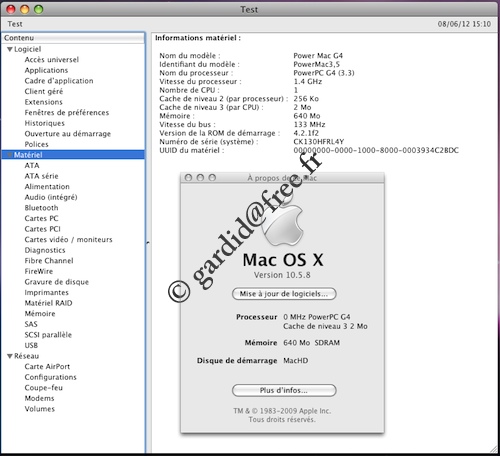
Task: Select ATA série item
Action: (x=41, y=176)
